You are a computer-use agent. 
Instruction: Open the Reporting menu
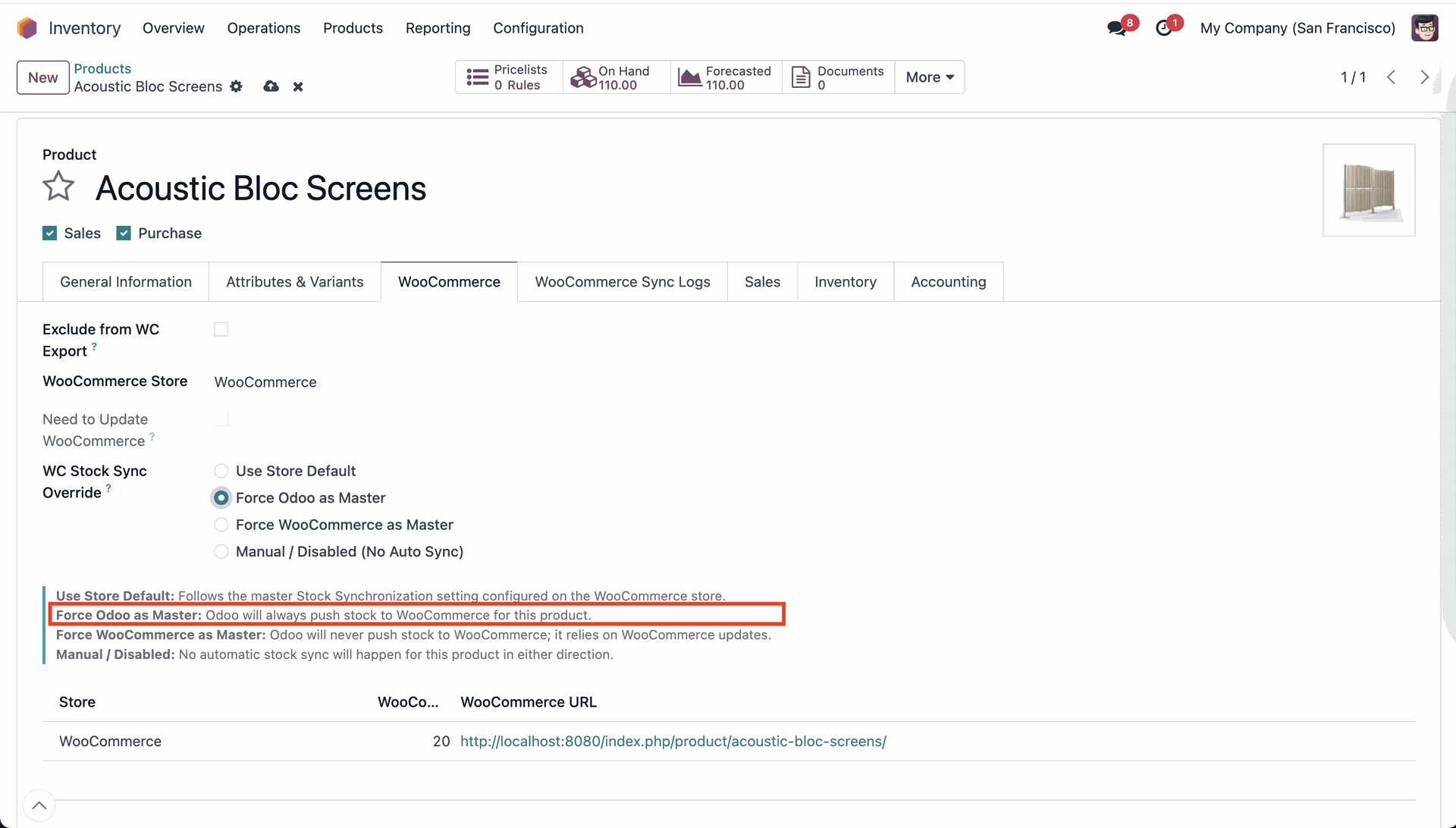pos(438,28)
